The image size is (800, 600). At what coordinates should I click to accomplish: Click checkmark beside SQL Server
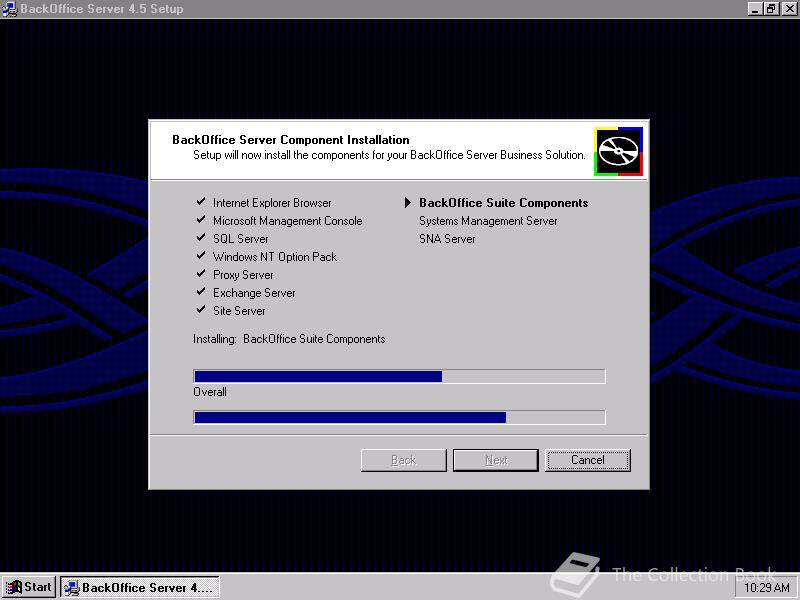[x=201, y=238]
